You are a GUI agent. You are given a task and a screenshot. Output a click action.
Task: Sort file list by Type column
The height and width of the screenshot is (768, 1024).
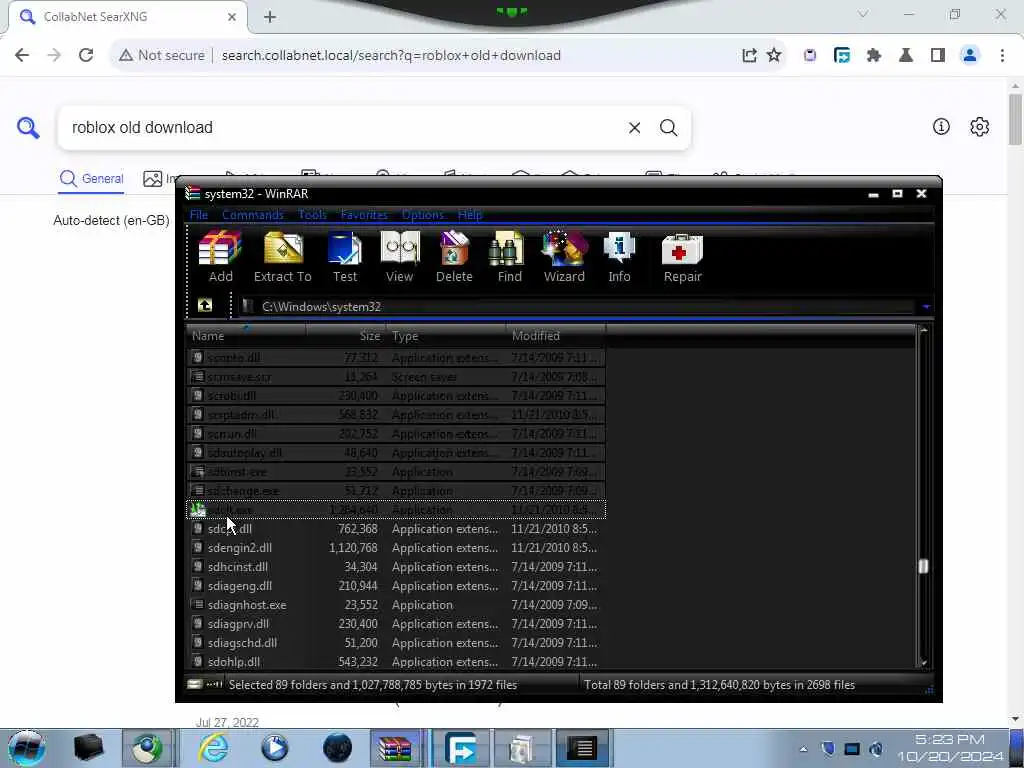446,336
